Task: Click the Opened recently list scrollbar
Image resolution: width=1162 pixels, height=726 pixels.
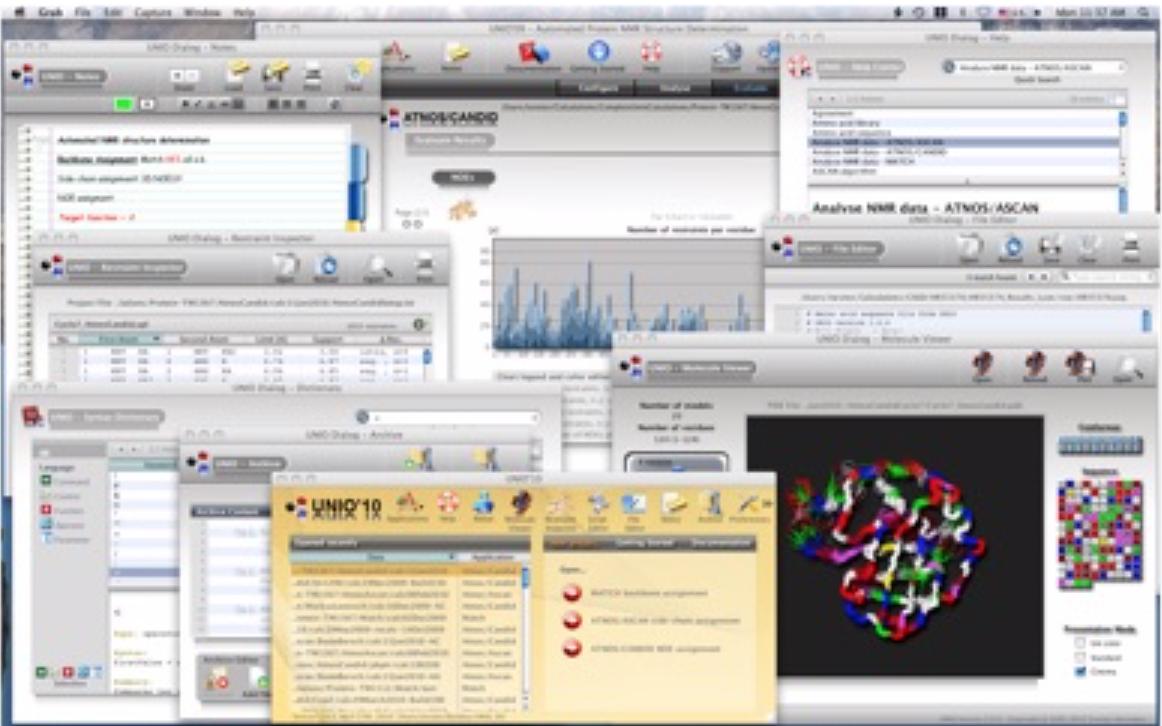Action: pos(526,637)
